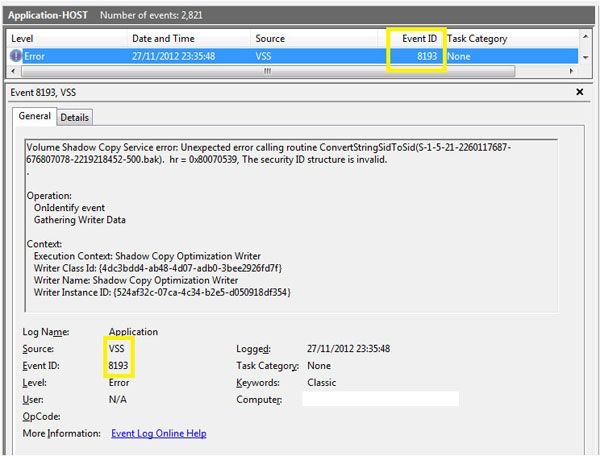The image size is (600, 456).
Task: Click the 27/11/2012 23:35:48 cell in event row
Action: point(174,56)
